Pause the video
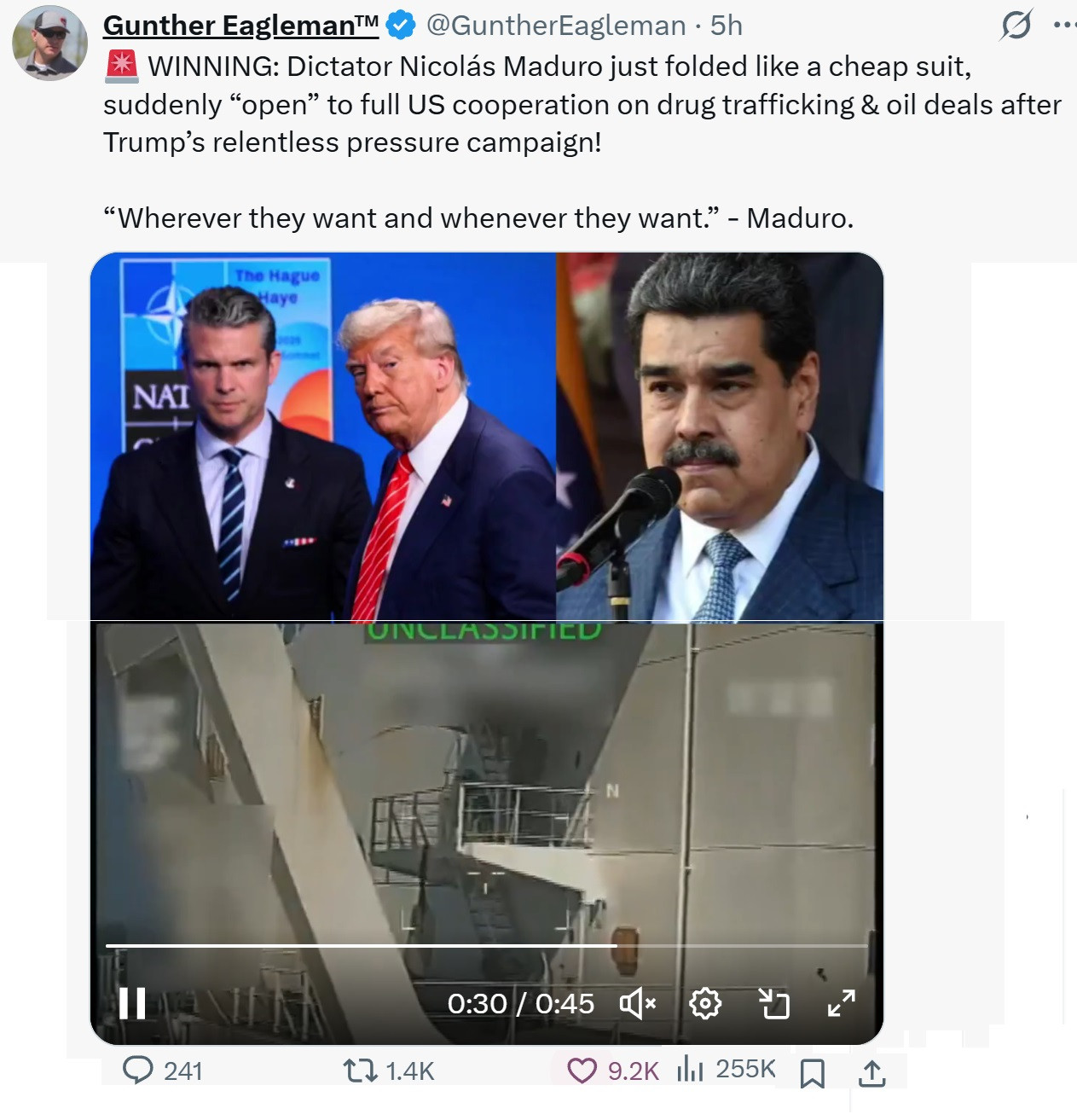This screenshot has height=1120, width=1077. tap(132, 1003)
